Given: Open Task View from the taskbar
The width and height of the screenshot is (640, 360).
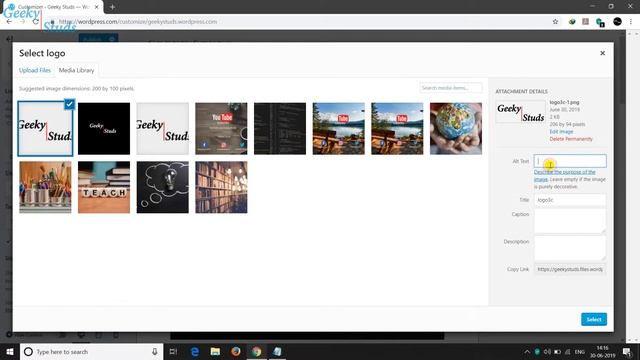Looking at the screenshot, I should point(173,351).
